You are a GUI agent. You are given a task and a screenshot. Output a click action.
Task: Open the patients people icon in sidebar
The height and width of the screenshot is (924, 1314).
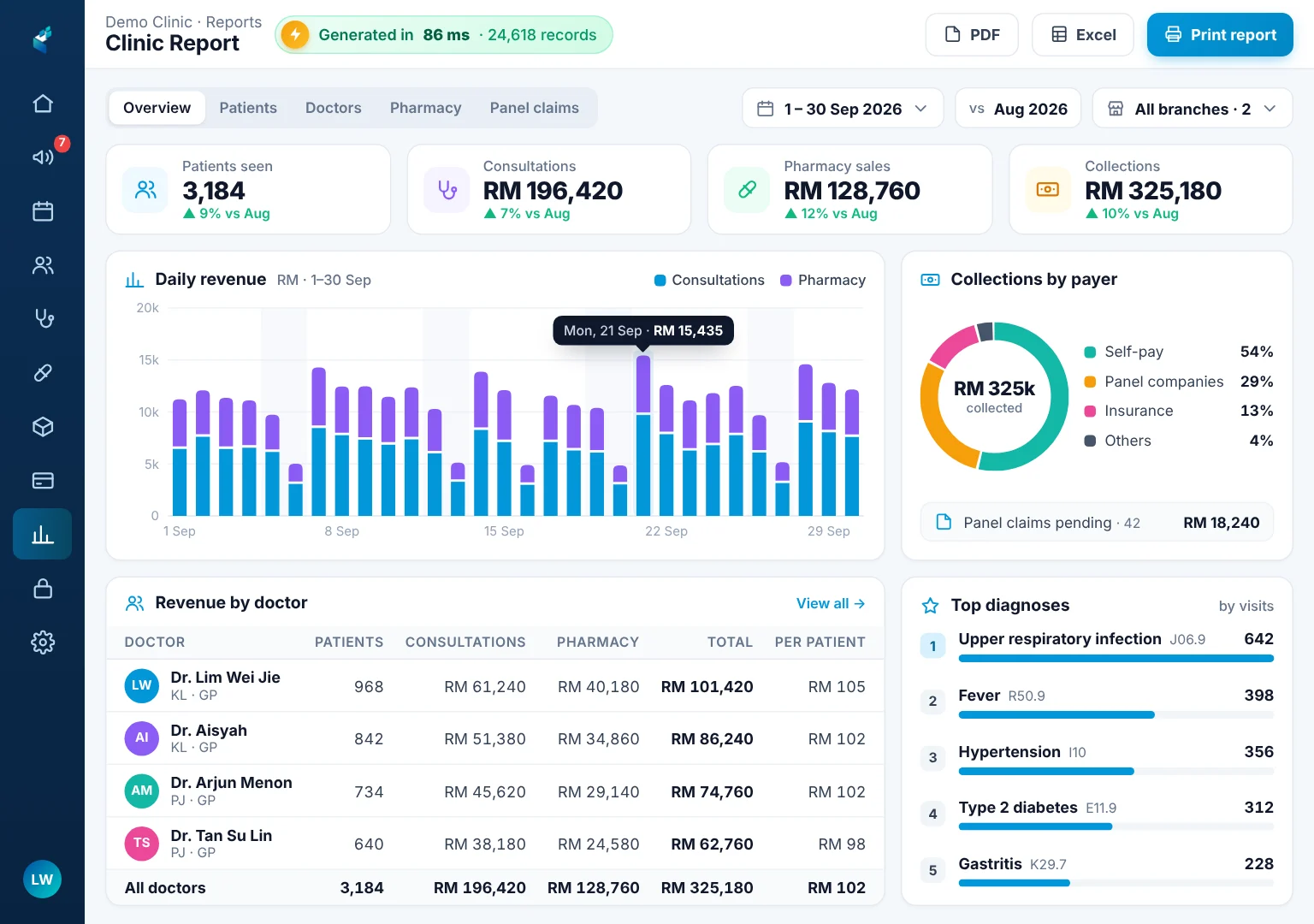(43, 265)
